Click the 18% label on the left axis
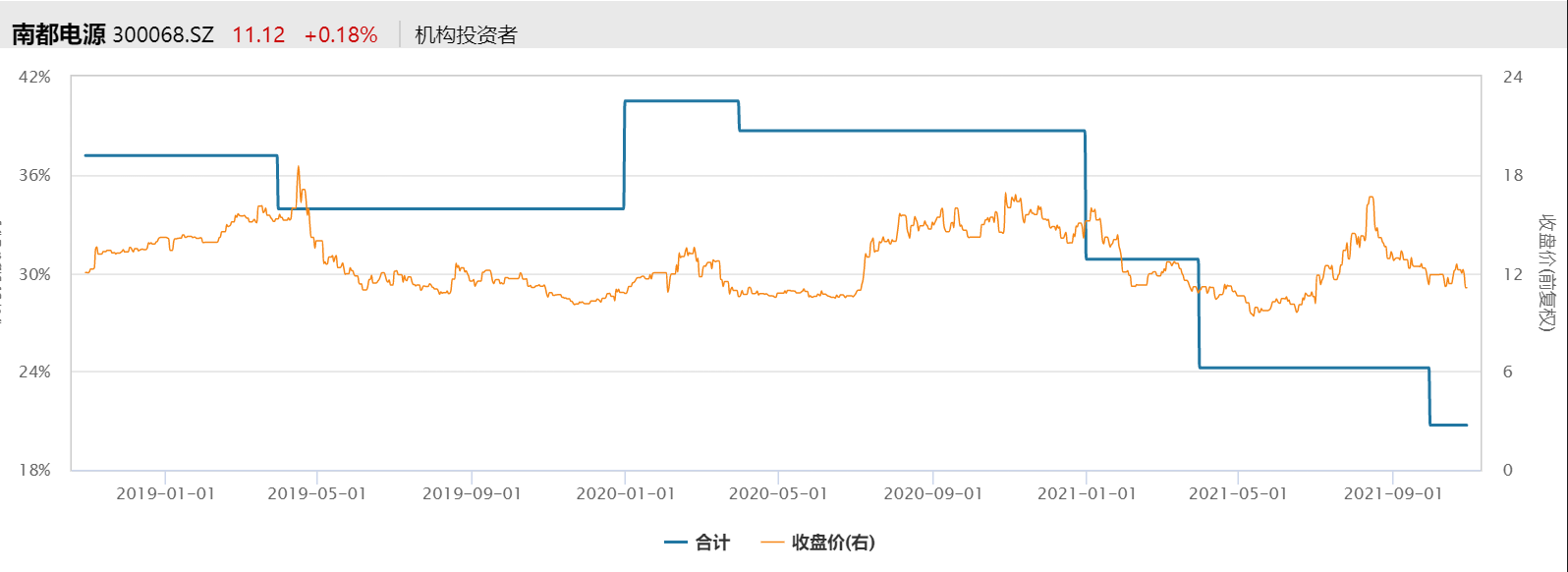Image resolution: width=1568 pixels, height=572 pixels. pos(35,471)
